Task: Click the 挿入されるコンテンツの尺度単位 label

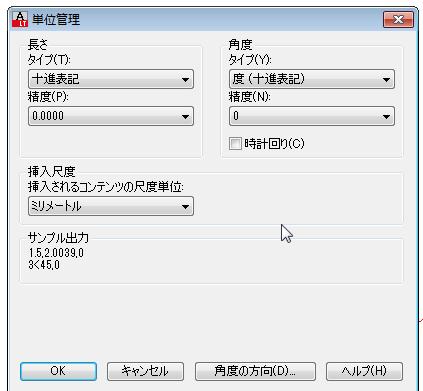Action: [106, 187]
